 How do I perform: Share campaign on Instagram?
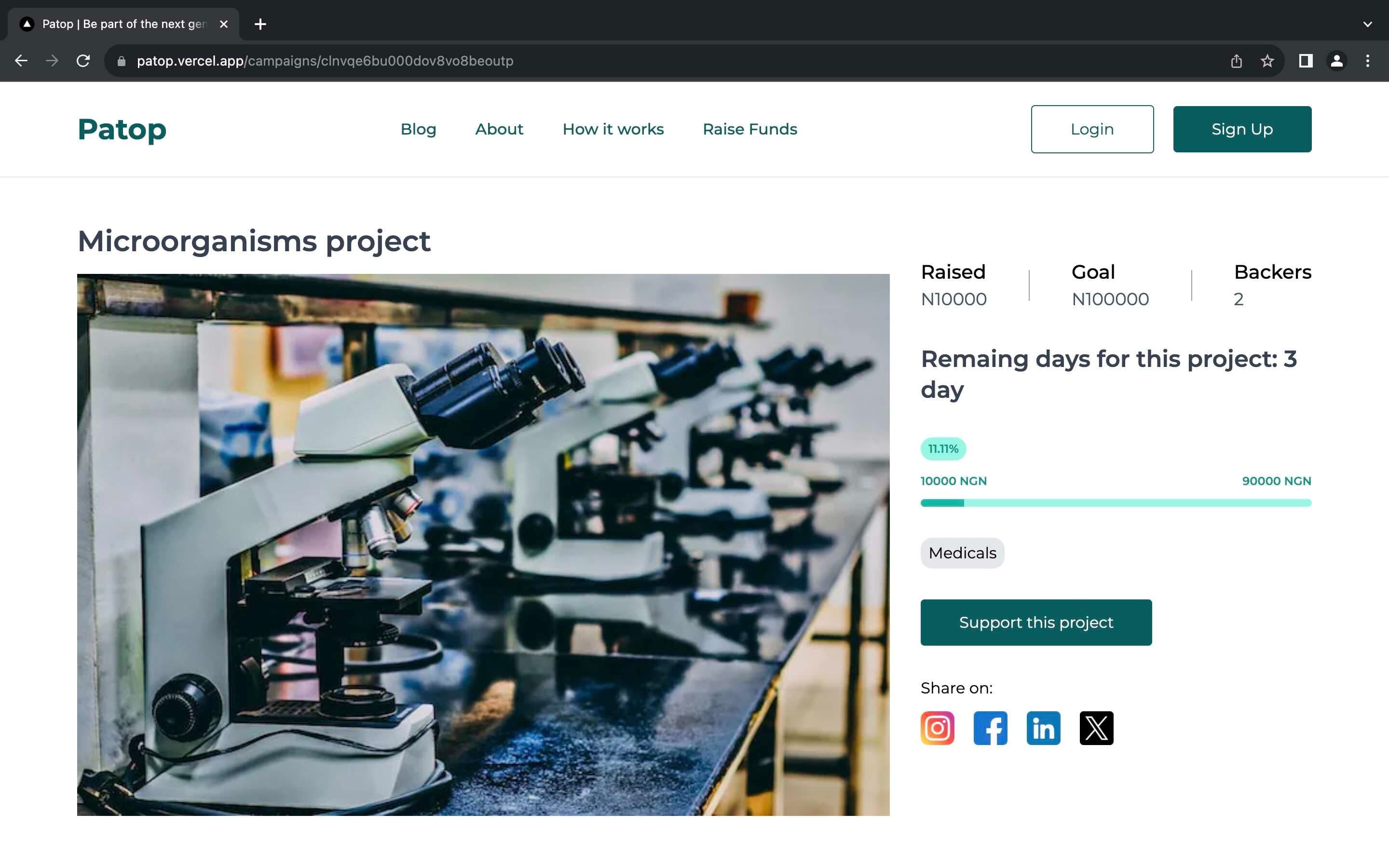(937, 728)
